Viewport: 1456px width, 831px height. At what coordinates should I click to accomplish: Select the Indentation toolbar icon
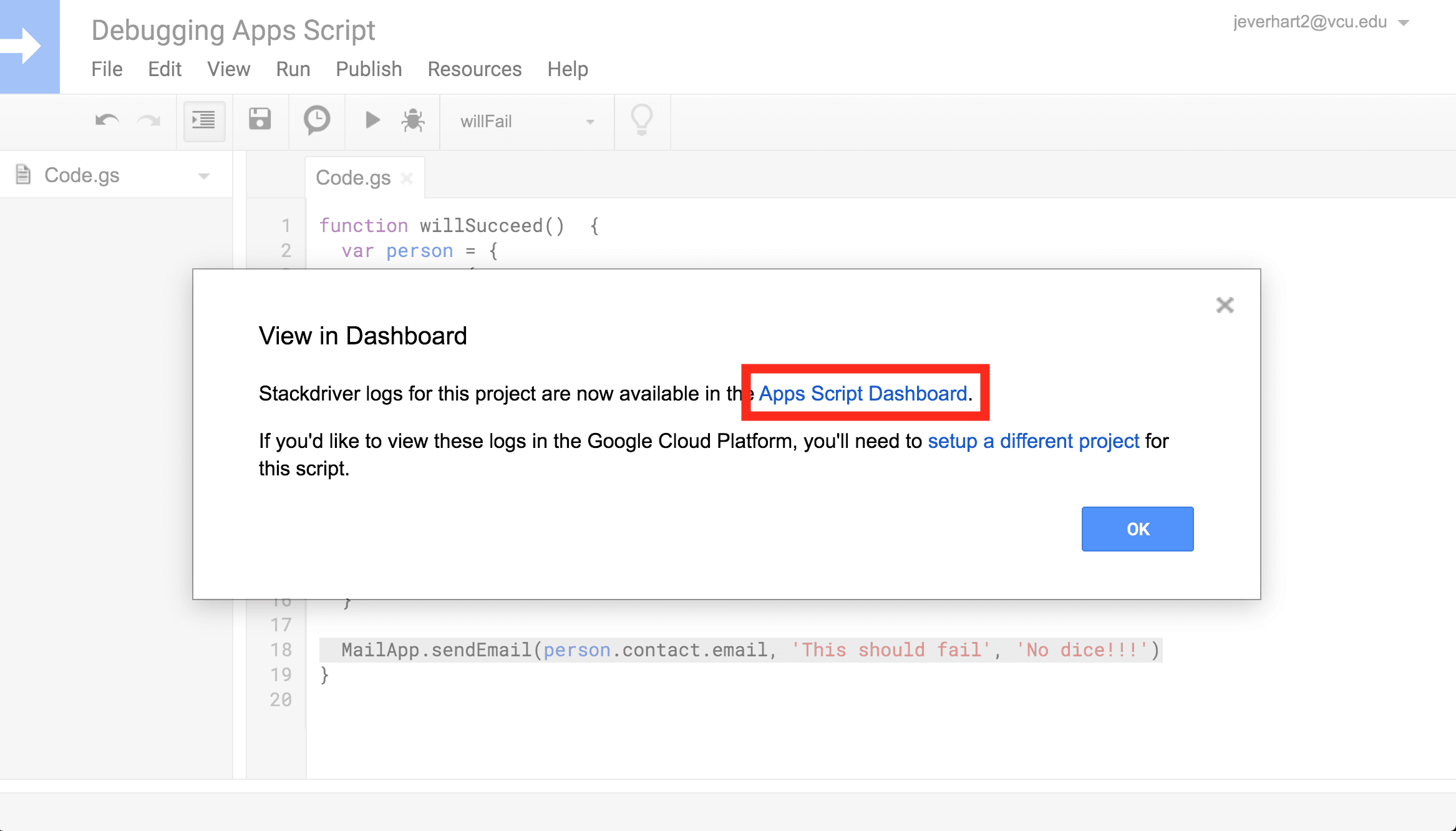[203, 120]
